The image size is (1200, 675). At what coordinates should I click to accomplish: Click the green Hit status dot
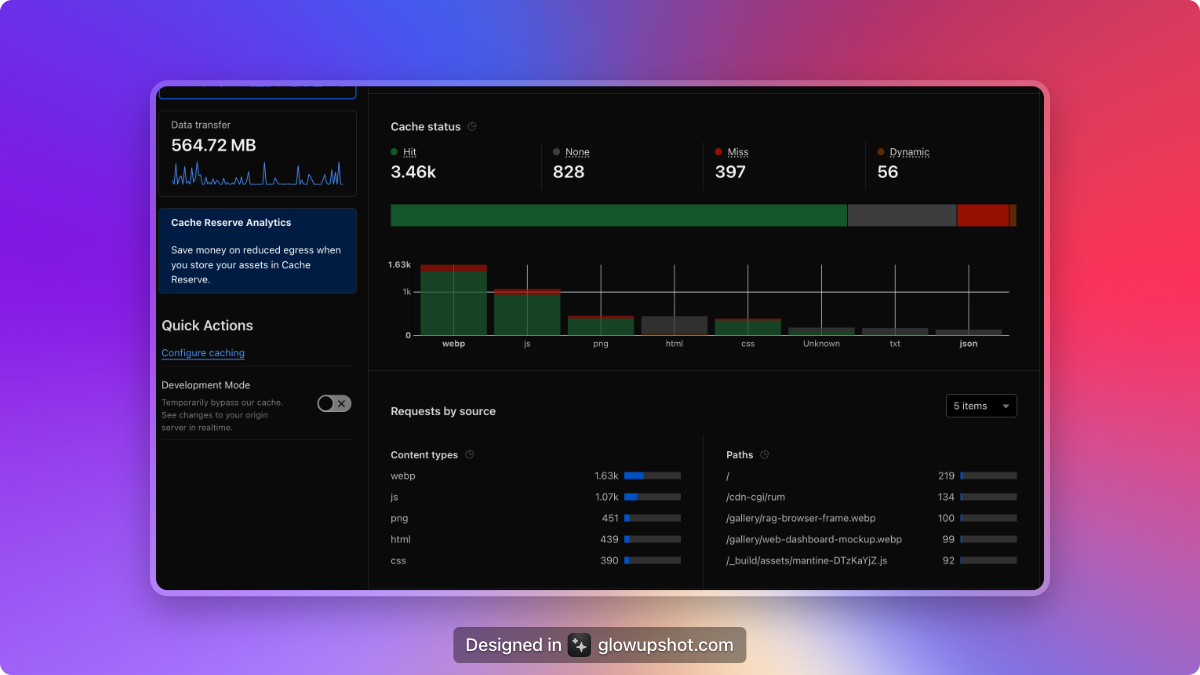[395, 152]
